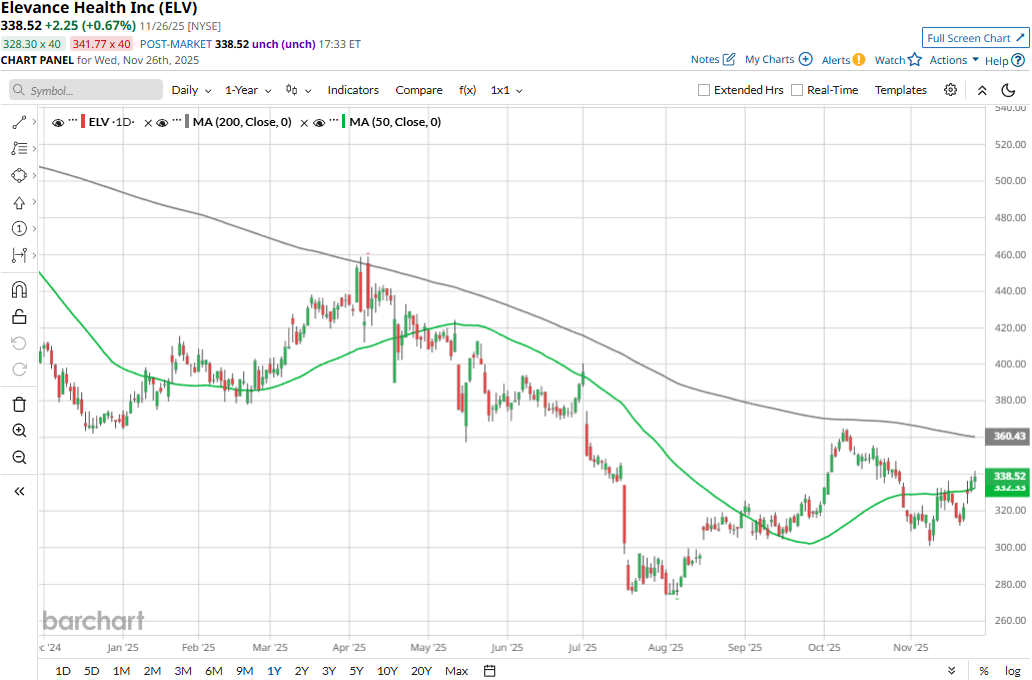Collapse the chart header with up arrows
1032x680 pixels.
(x=981, y=90)
